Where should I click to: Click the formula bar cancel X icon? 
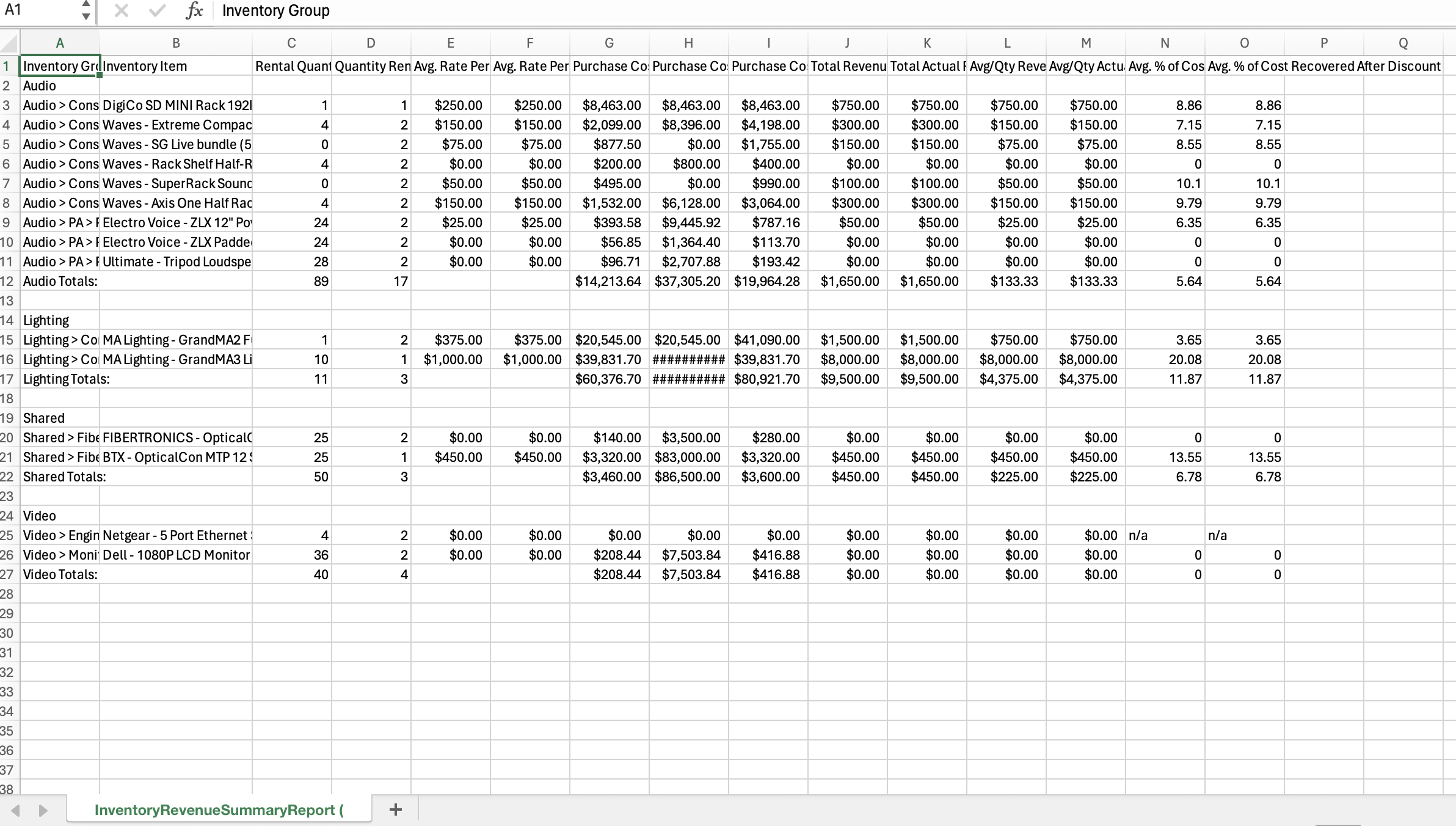[122, 10]
